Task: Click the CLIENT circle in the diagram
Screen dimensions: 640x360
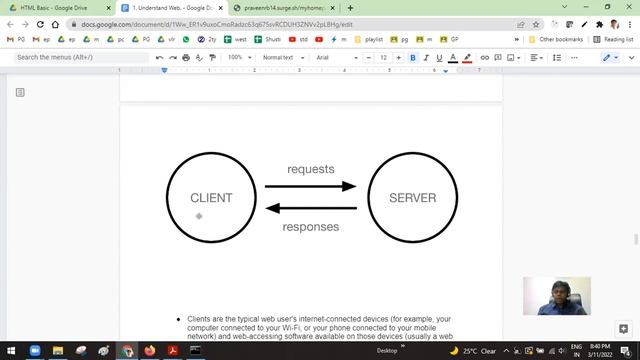Action: point(211,198)
